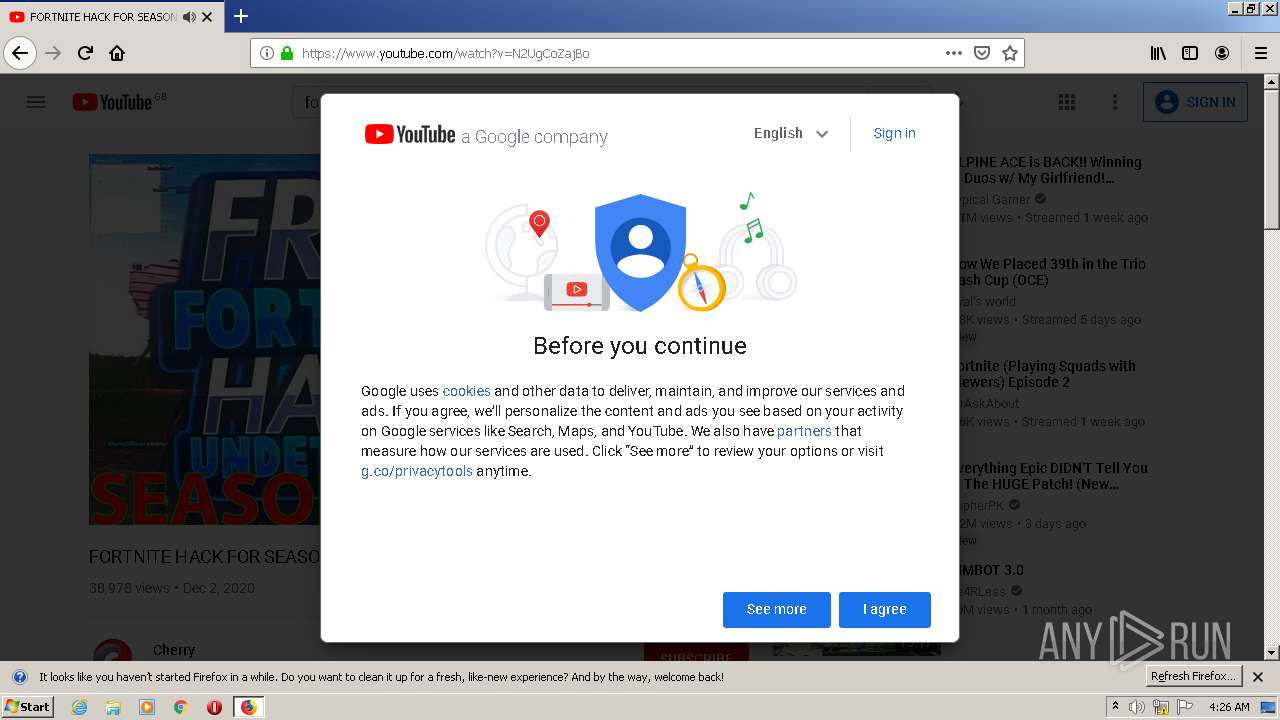Click the Refresh Firefox button
The image size is (1280, 720).
[x=1193, y=676]
